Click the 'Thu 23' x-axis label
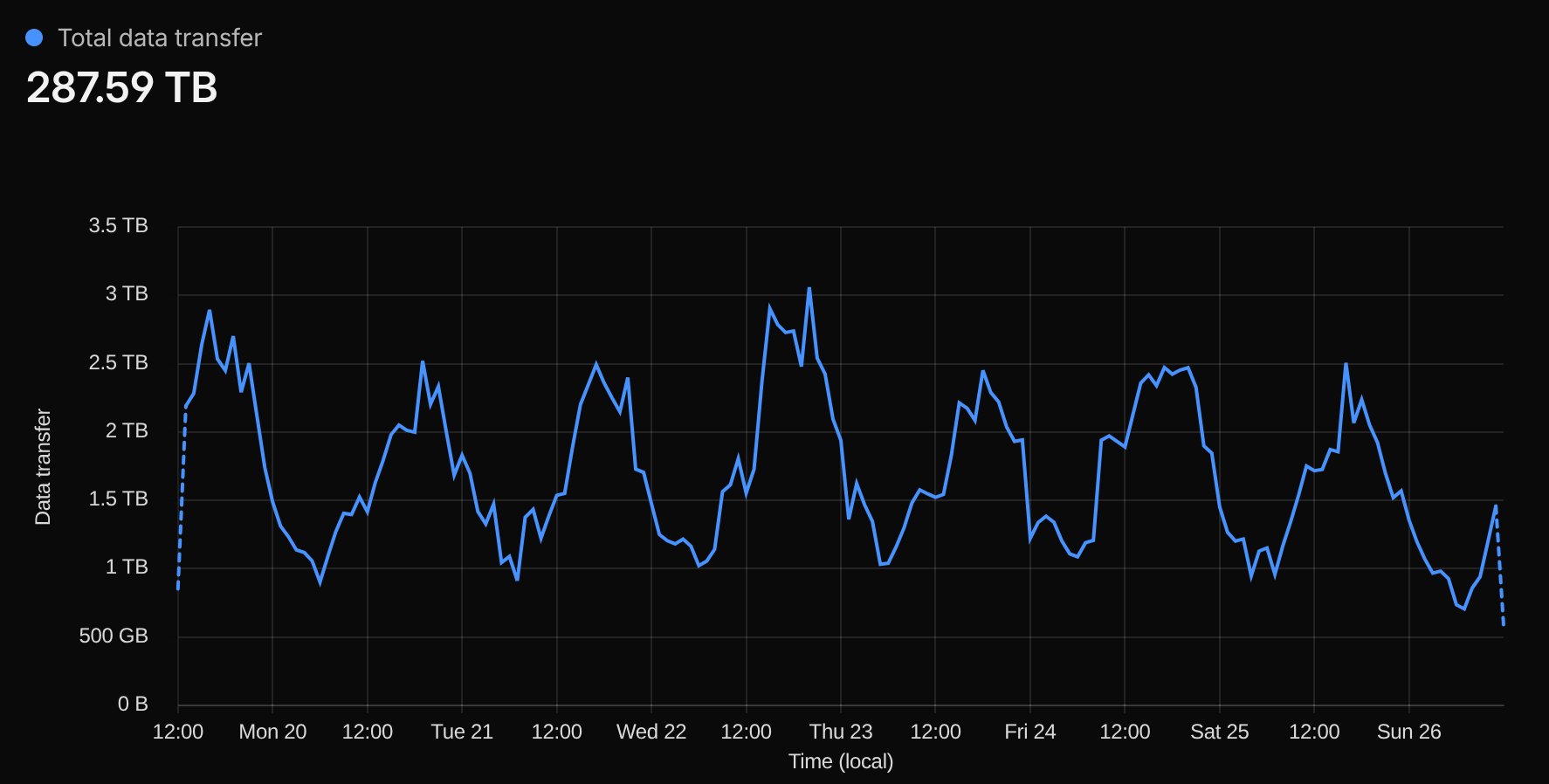Image resolution: width=1549 pixels, height=784 pixels. (x=840, y=732)
